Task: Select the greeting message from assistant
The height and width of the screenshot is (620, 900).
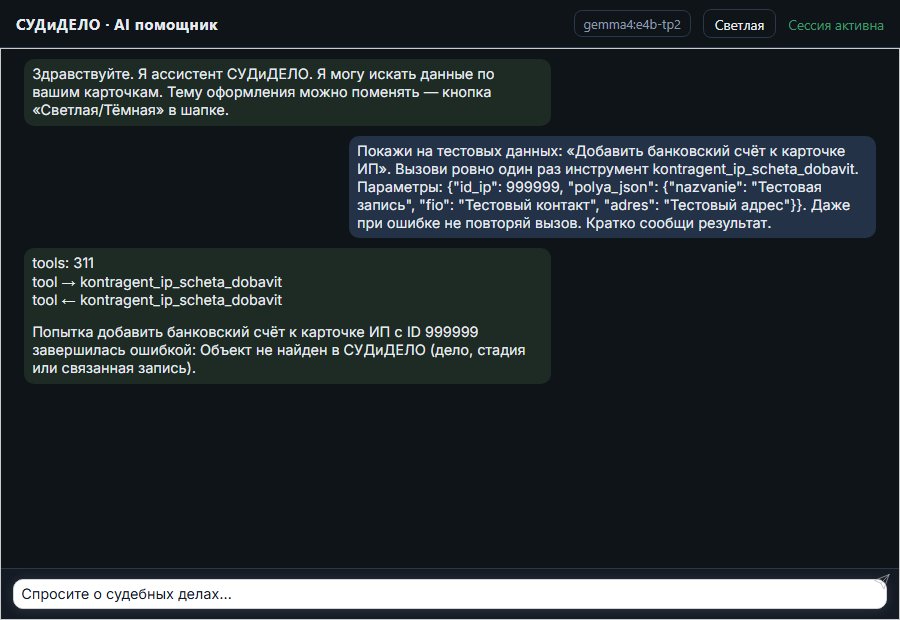Action: point(288,92)
